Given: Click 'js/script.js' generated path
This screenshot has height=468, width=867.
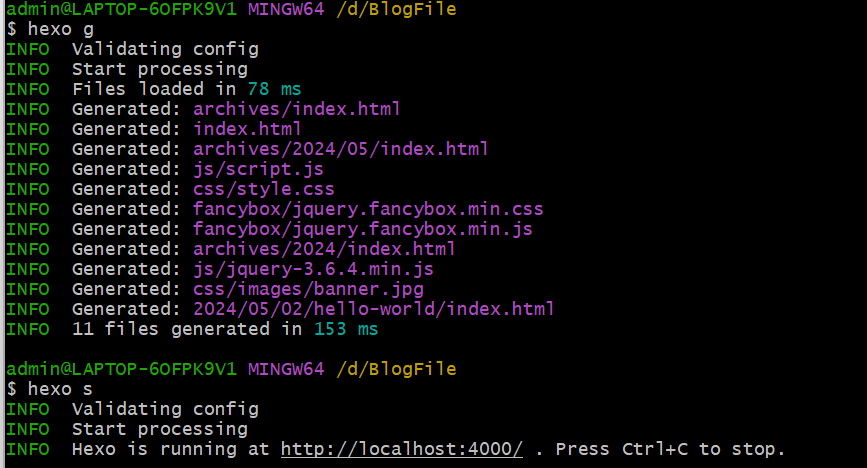Looking at the screenshot, I should coord(258,169).
